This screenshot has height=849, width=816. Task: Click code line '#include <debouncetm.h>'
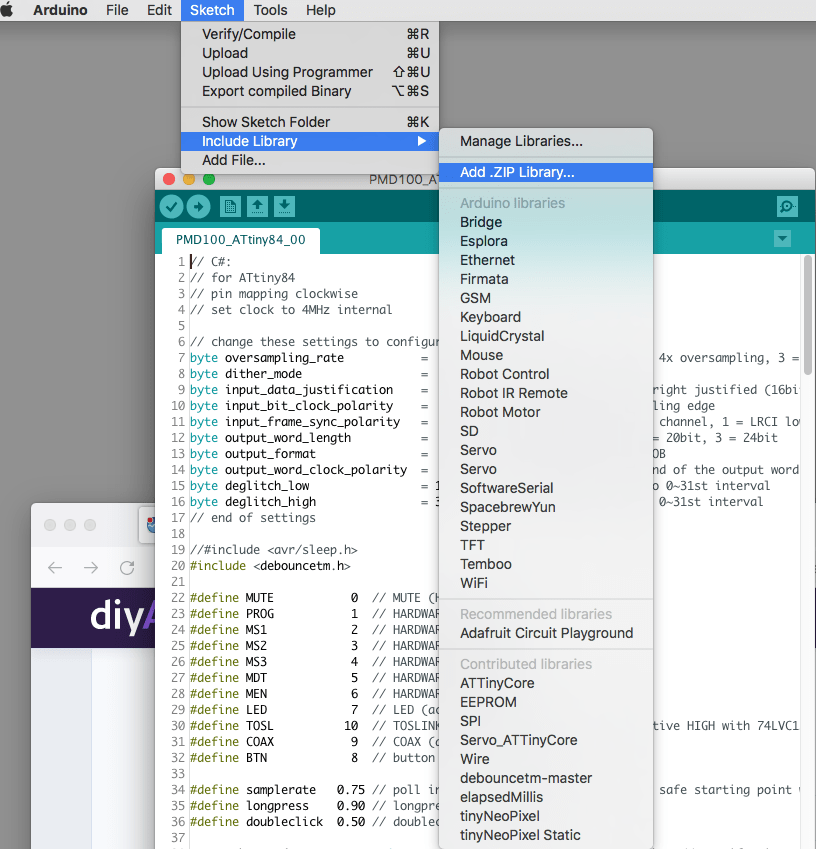point(270,566)
